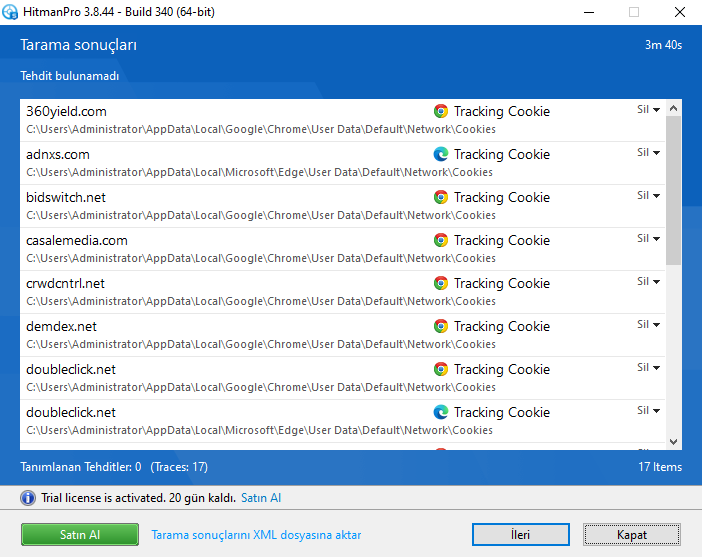702x557 pixels.
Task: Click the Chrome icon in the bidswitch.net row
Action: click(x=441, y=197)
